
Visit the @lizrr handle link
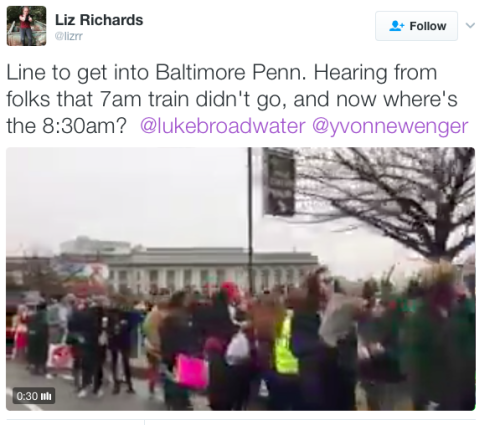pos(69,36)
